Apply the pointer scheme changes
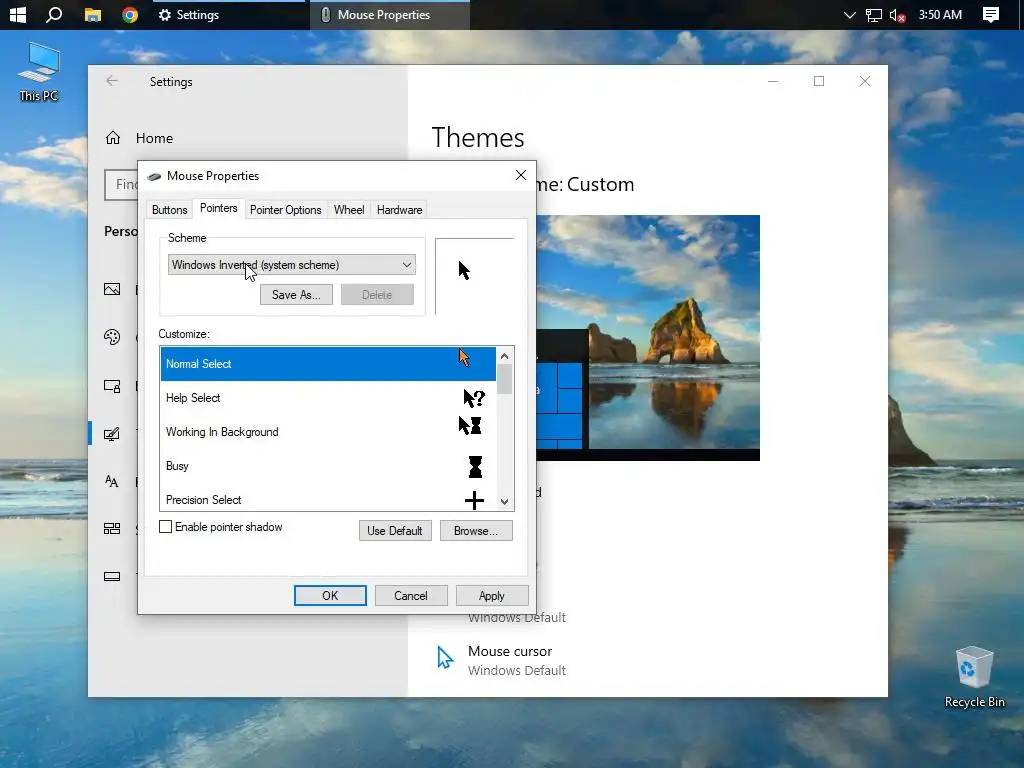 pyautogui.click(x=492, y=596)
